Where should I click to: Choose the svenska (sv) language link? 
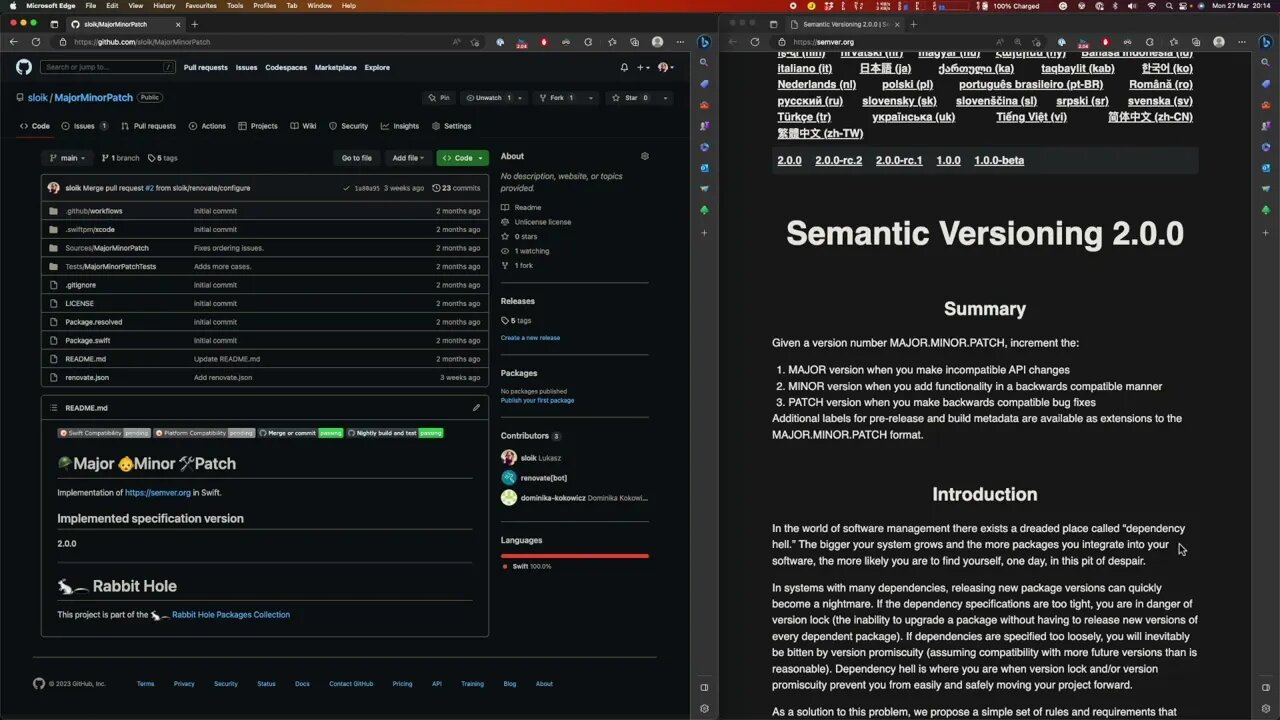pyautogui.click(x=1160, y=101)
